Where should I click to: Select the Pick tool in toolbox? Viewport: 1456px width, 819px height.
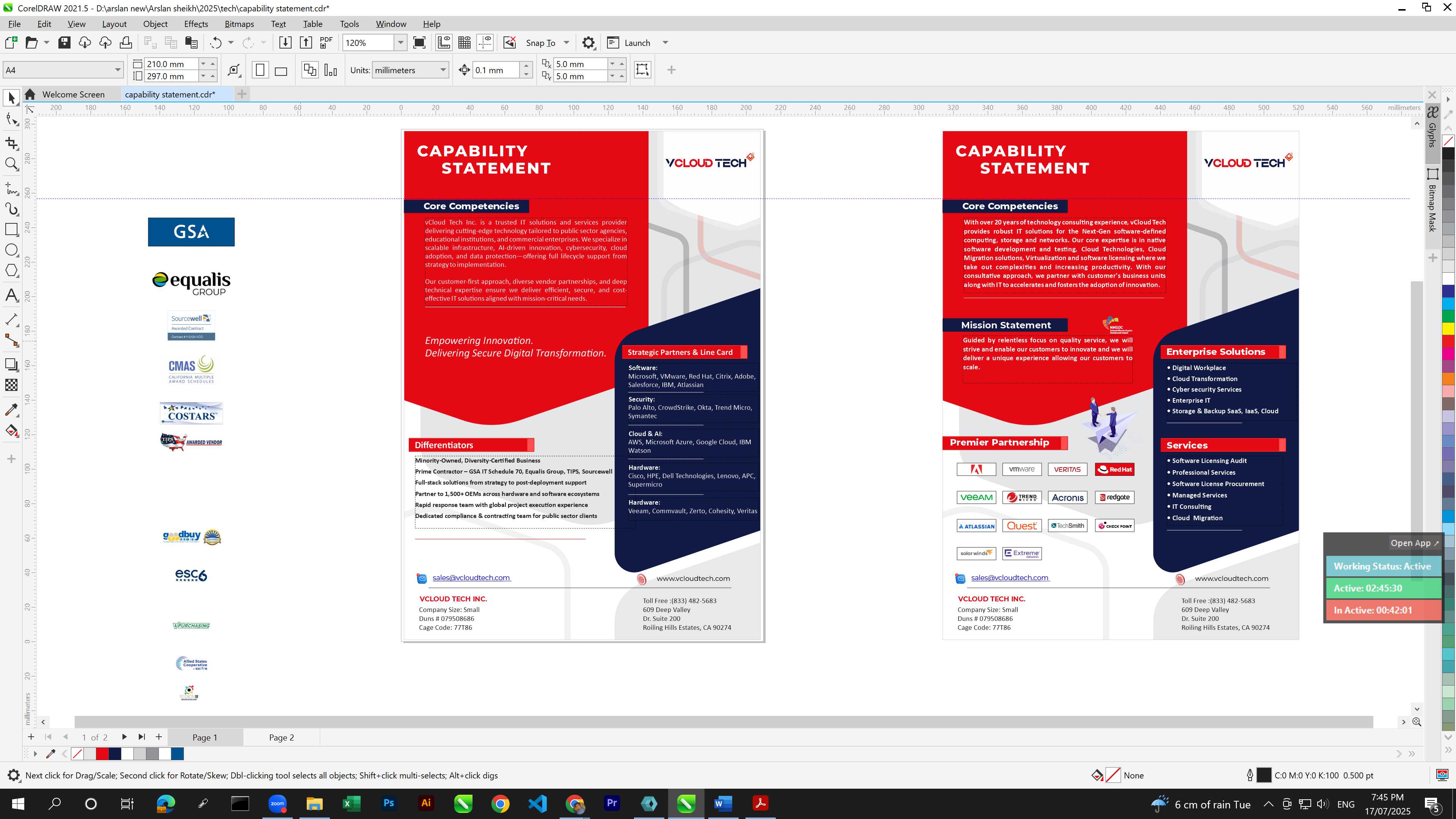pyautogui.click(x=11, y=98)
